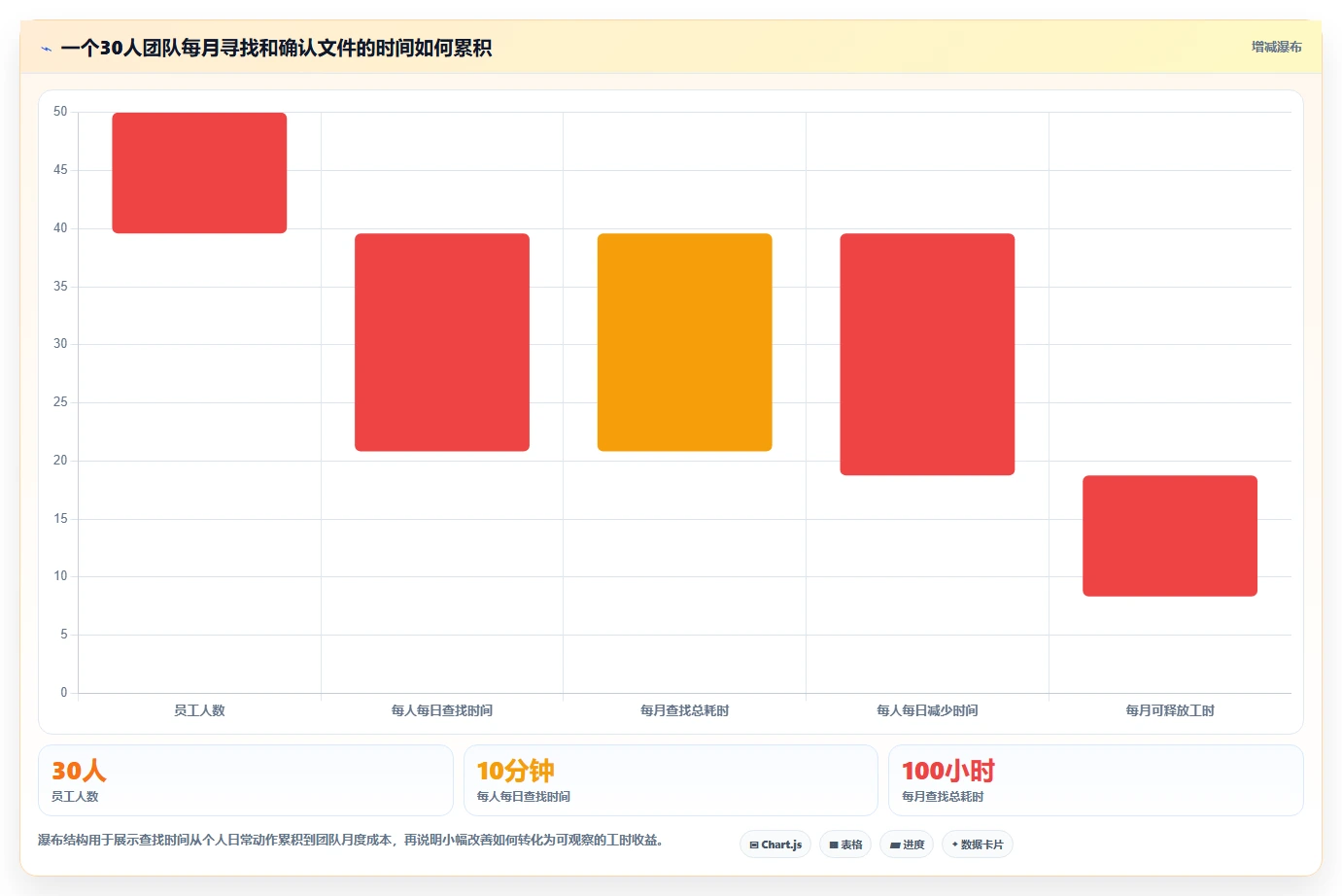Click the red bar for 每月可释放工时

click(1170, 535)
